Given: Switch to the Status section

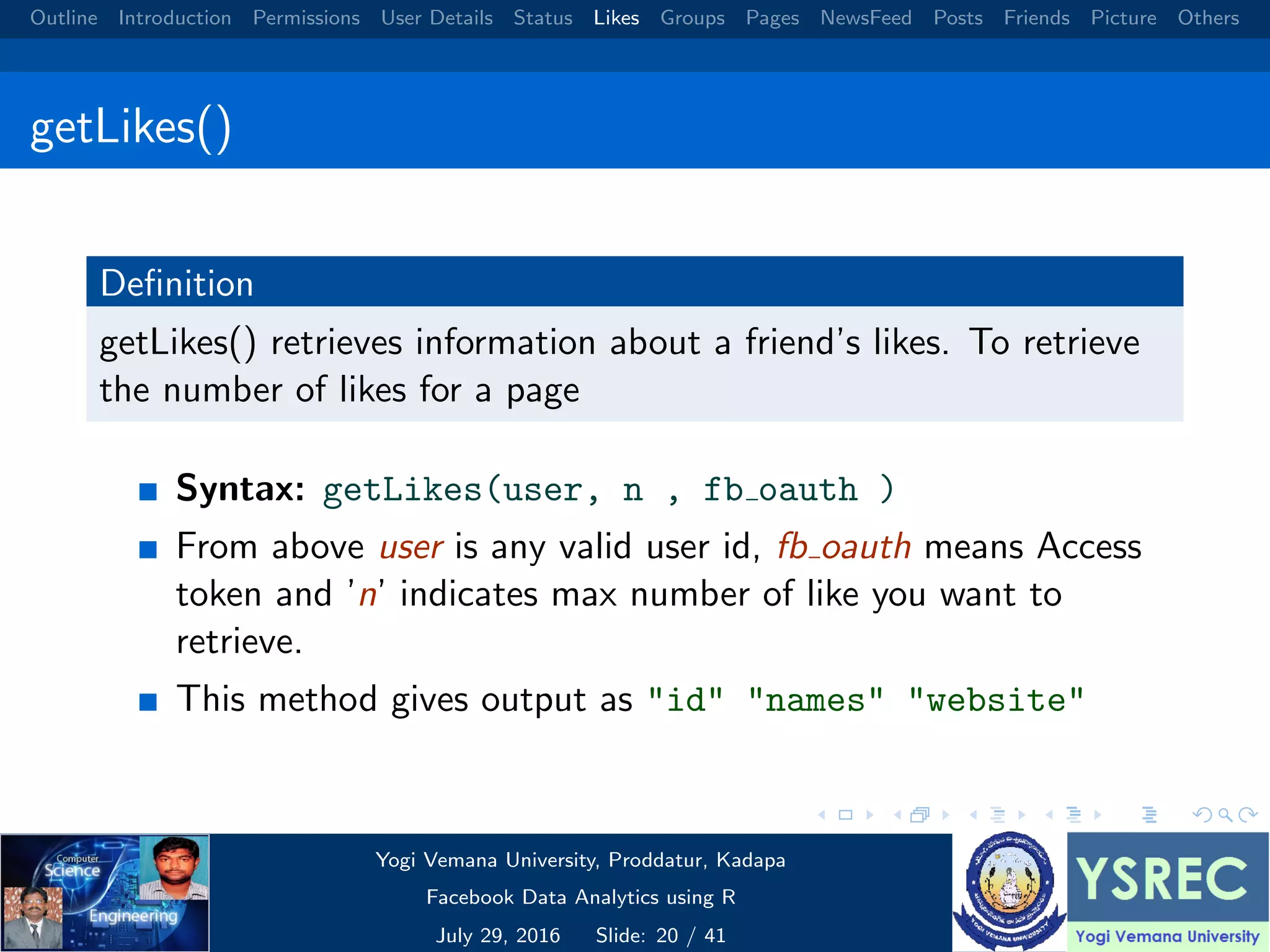Looking at the screenshot, I should (543, 18).
